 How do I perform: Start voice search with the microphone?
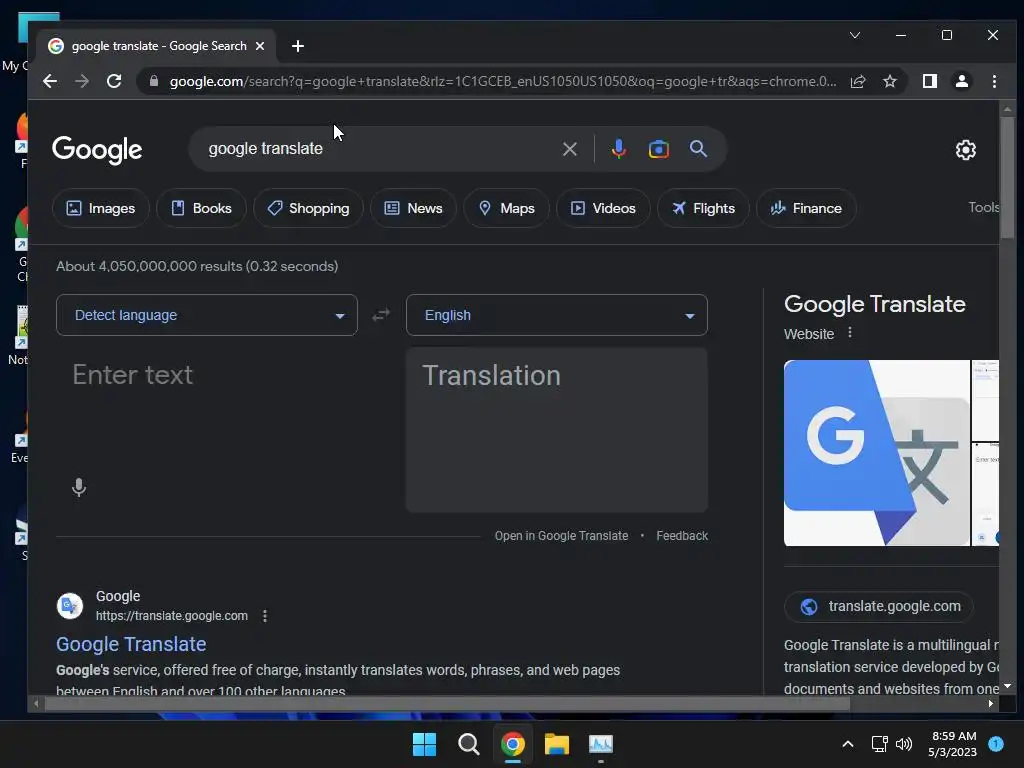618,149
